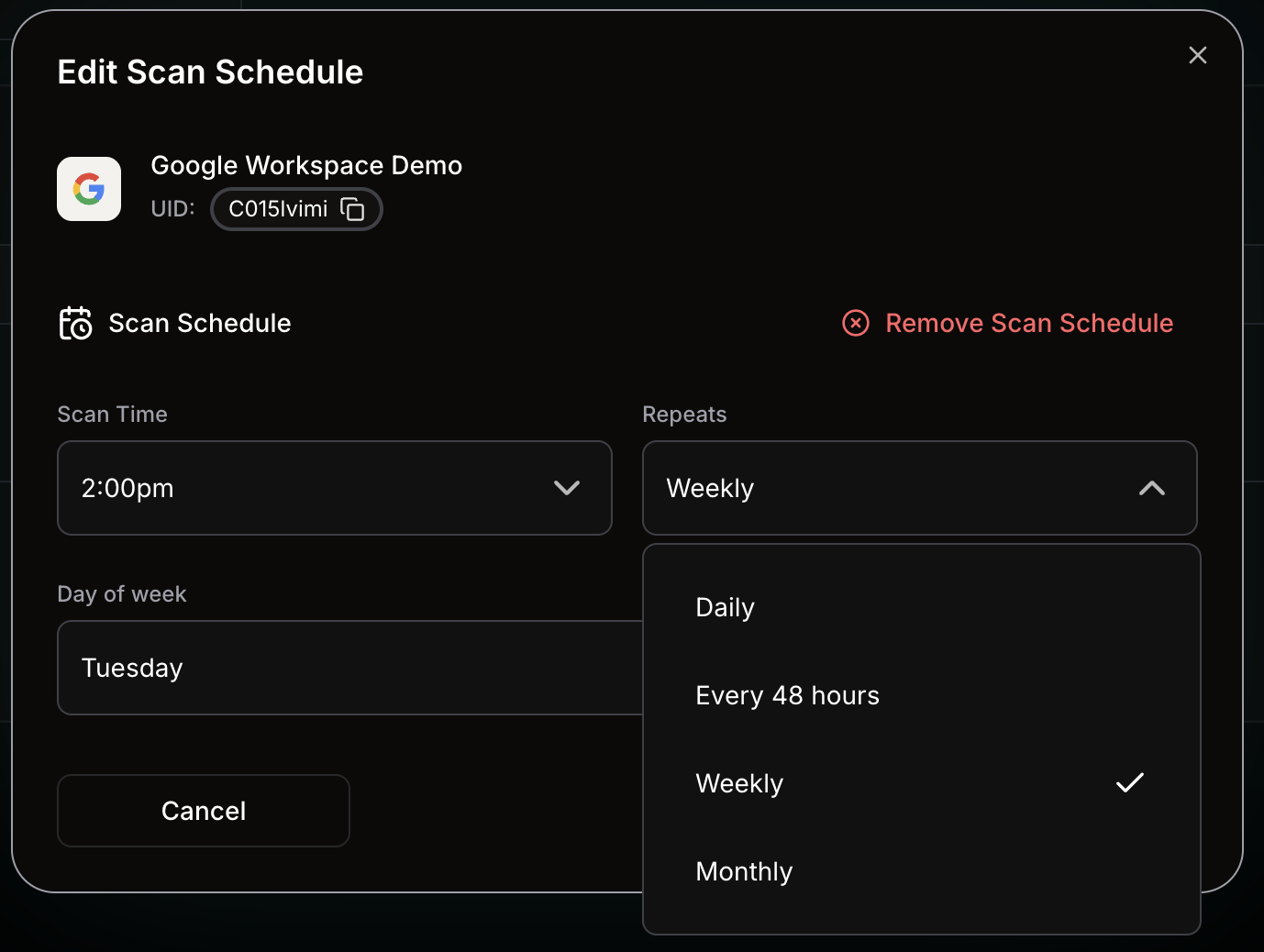The image size is (1264, 952).
Task: Cancel editing the scan schedule
Action: [204, 811]
